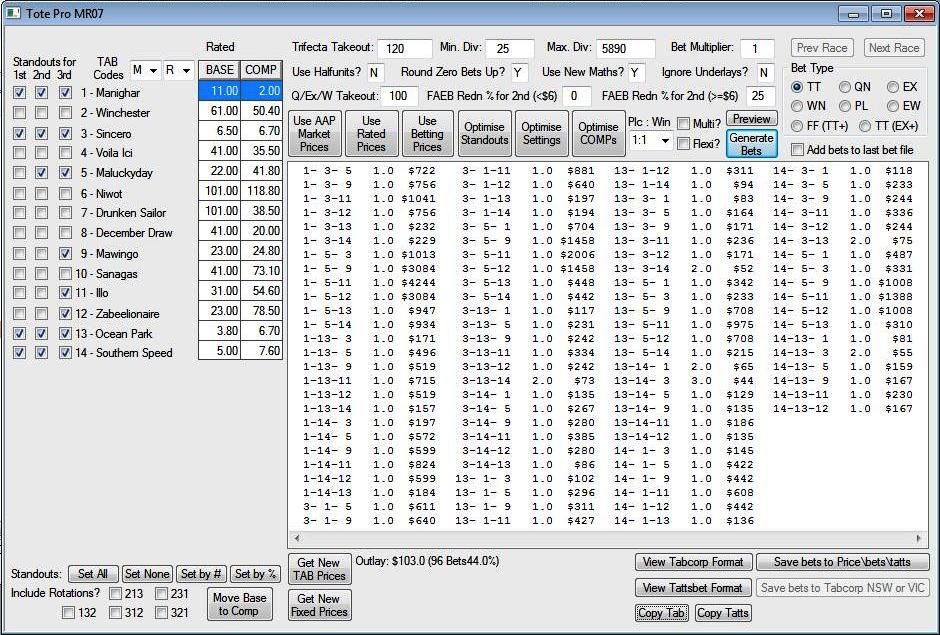Click the bet list horizontal scrollbar
The width and height of the screenshot is (940, 635).
click(x=608, y=538)
